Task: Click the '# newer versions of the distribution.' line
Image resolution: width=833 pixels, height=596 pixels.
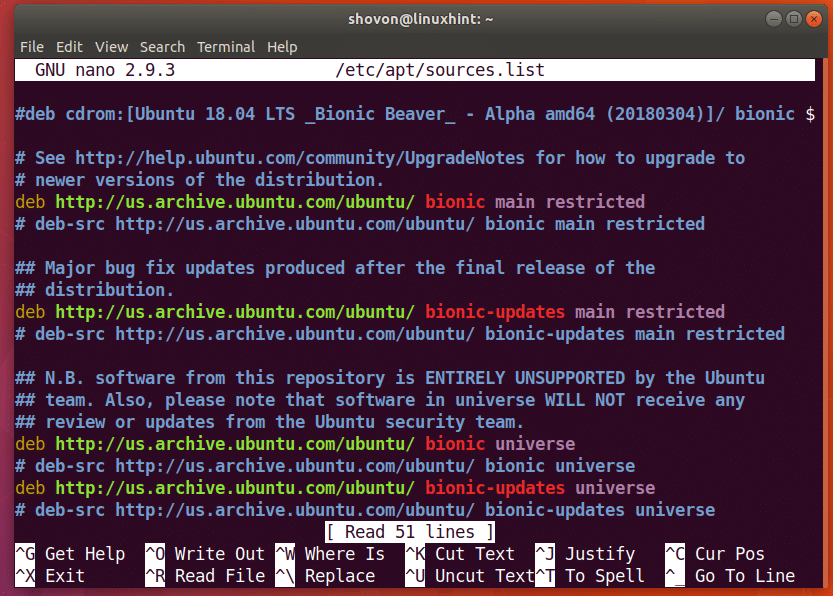Action: click(199, 180)
